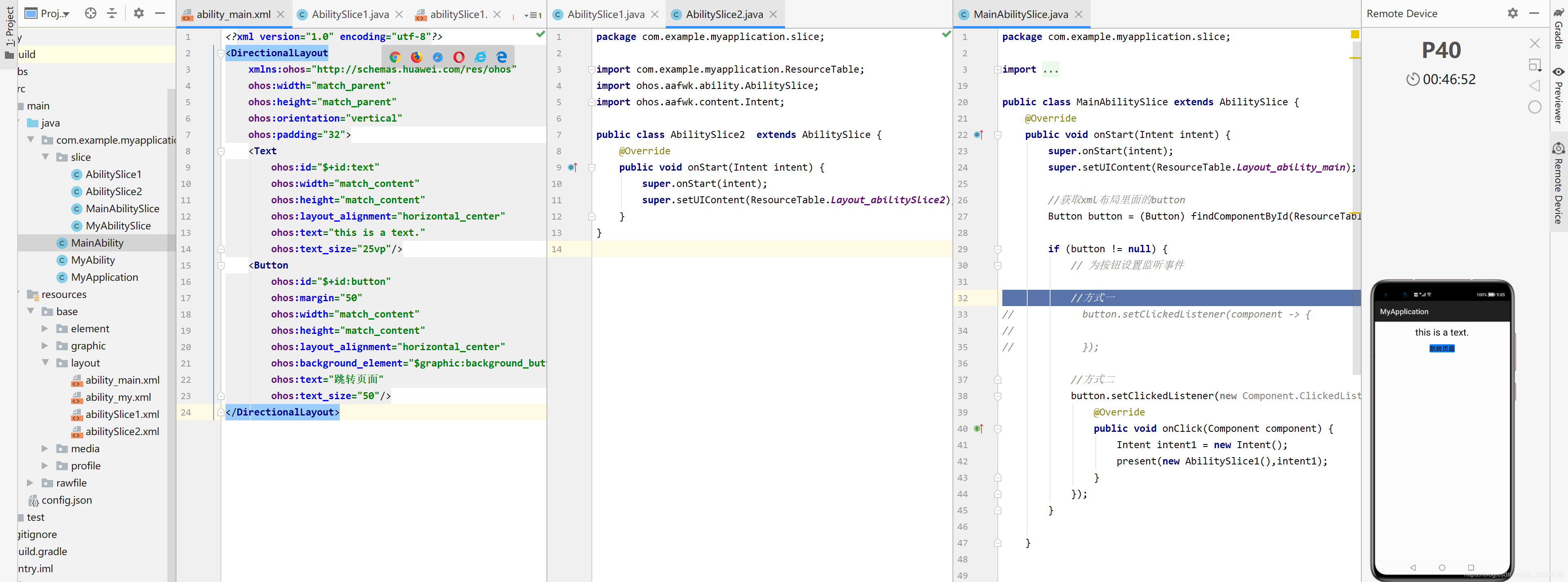The width and height of the screenshot is (1568, 582).
Task: Click the locate/scroll-from-source crosshair icon
Action: 91,13
